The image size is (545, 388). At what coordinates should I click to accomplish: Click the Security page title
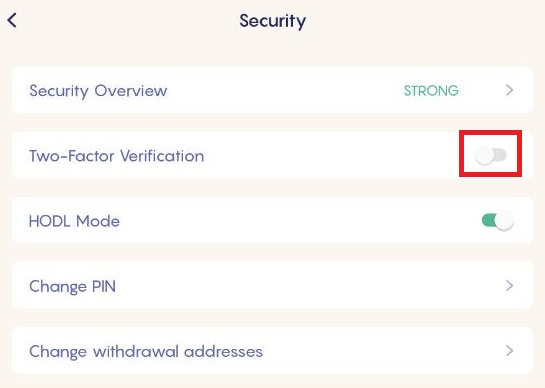(x=272, y=21)
